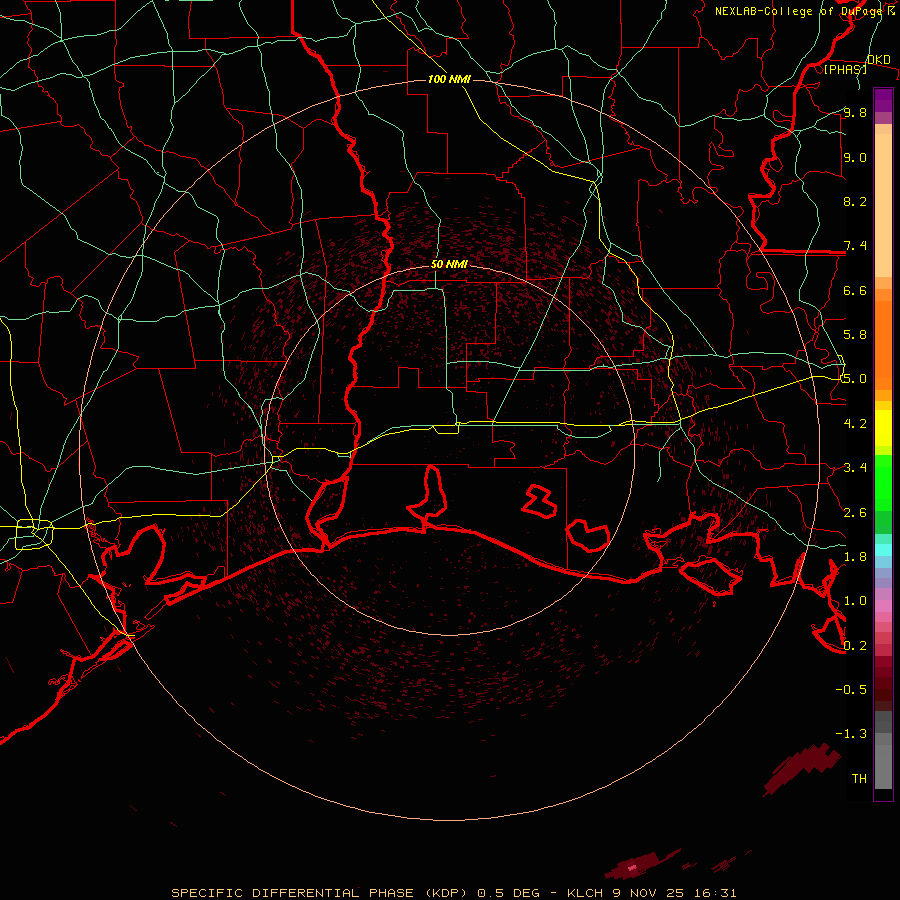The width and height of the screenshot is (900, 900).
Task: Click the dark red radar echo beside the TH label
Action: point(802,769)
